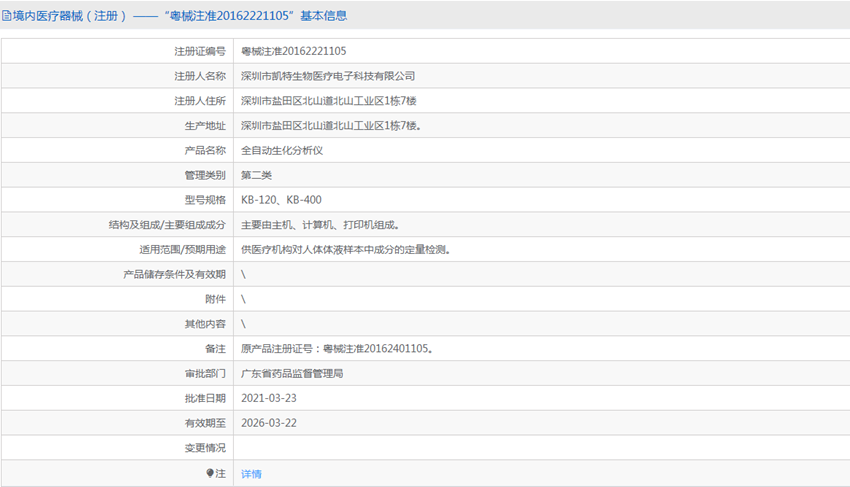Select product name 全自动生化分析仪
This screenshot has height=487, width=850.
pos(282,150)
